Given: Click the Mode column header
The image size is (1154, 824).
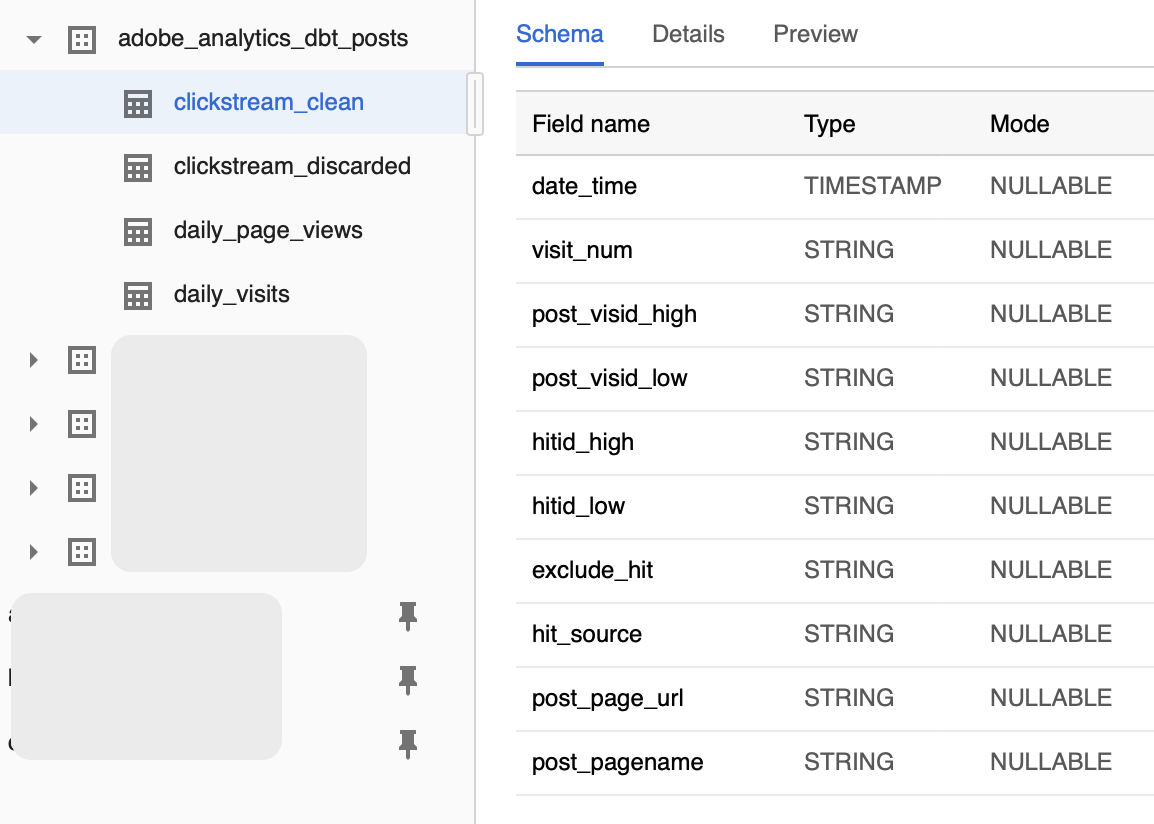Looking at the screenshot, I should [1019, 124].
